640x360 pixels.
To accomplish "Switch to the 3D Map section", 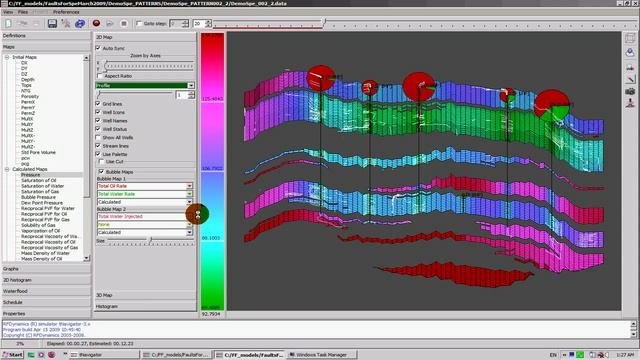I will (145, 295).
